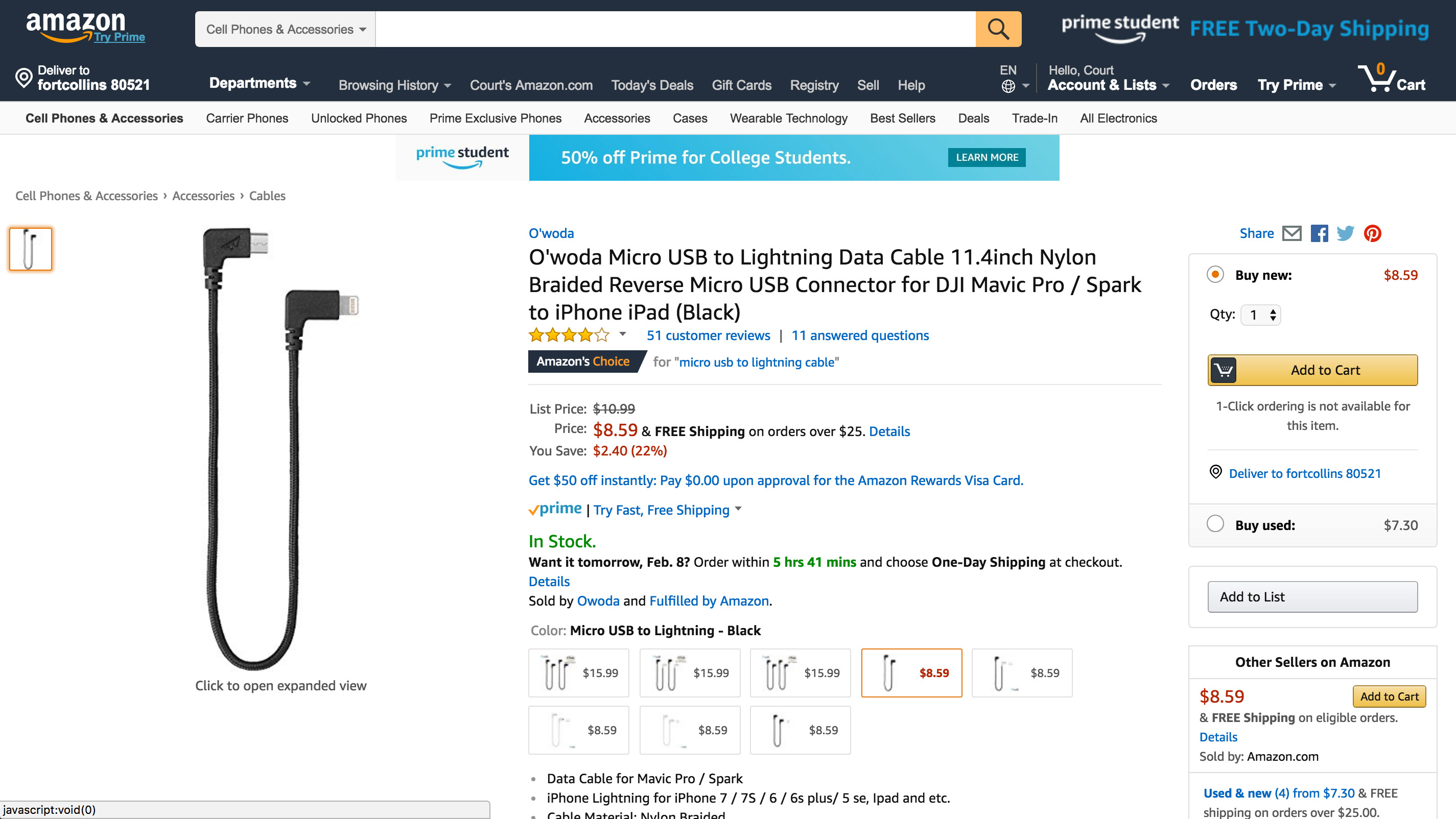1456x819 pixels.
Task: Share product via email envelope icon
Action: (x=1291, y=233)
